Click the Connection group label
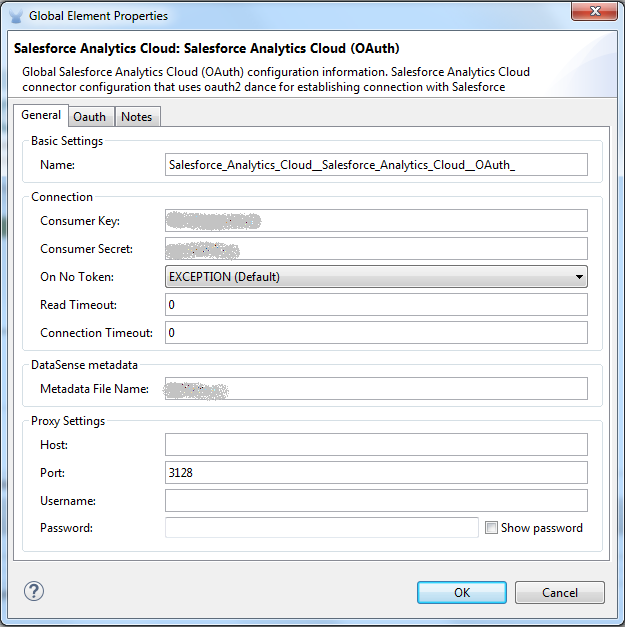 point(62,197)
